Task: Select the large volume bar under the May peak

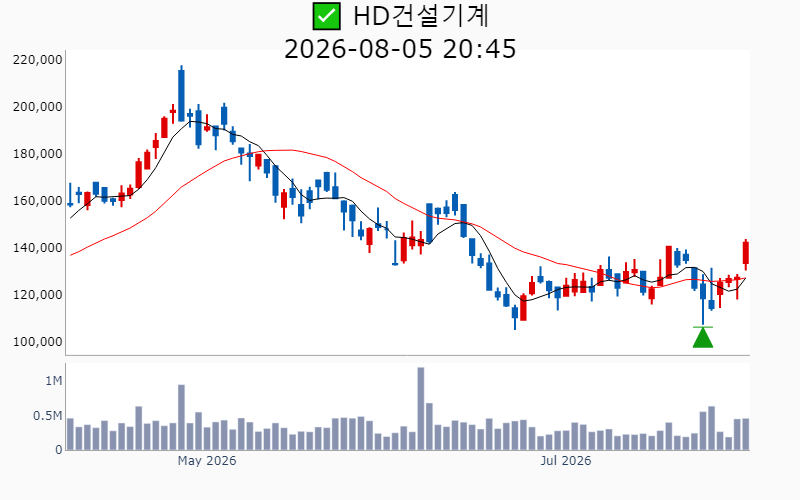Action: pos(181,417)
